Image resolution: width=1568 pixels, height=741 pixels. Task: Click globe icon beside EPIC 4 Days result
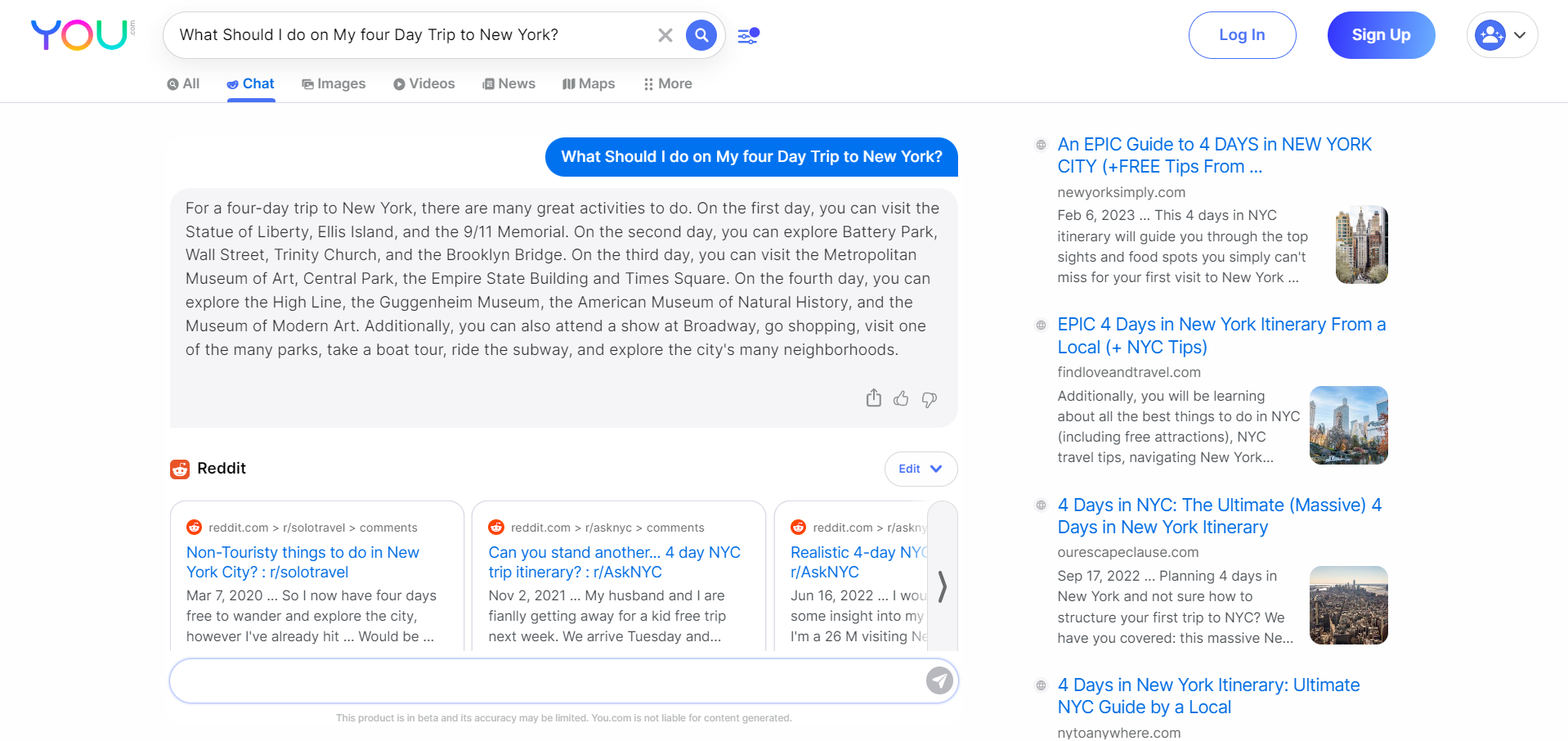1041,325
